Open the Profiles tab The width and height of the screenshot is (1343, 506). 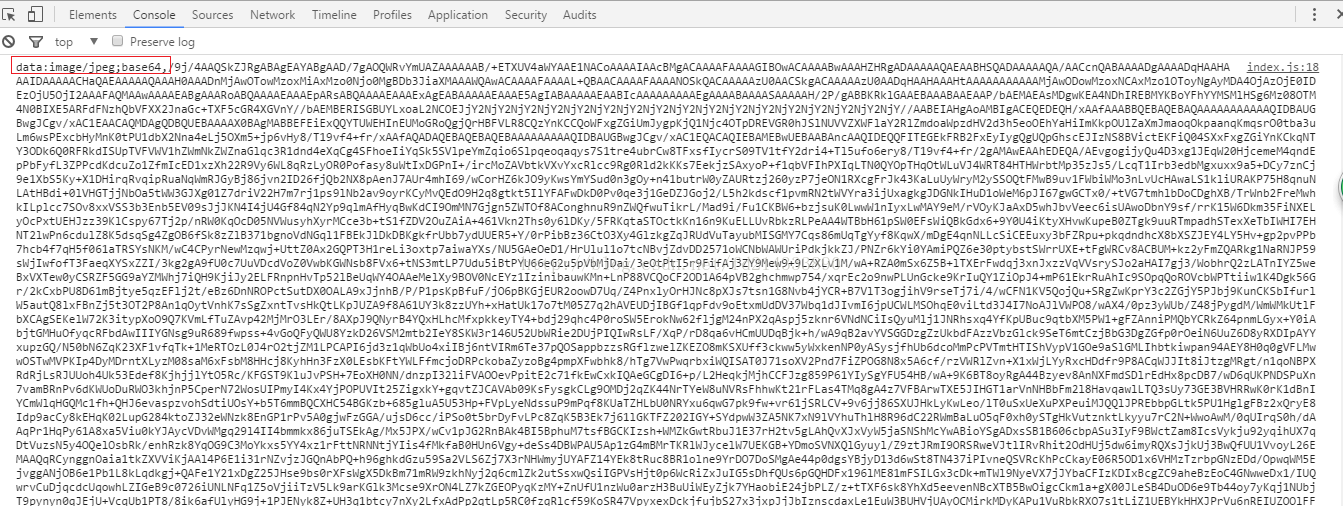392,15
